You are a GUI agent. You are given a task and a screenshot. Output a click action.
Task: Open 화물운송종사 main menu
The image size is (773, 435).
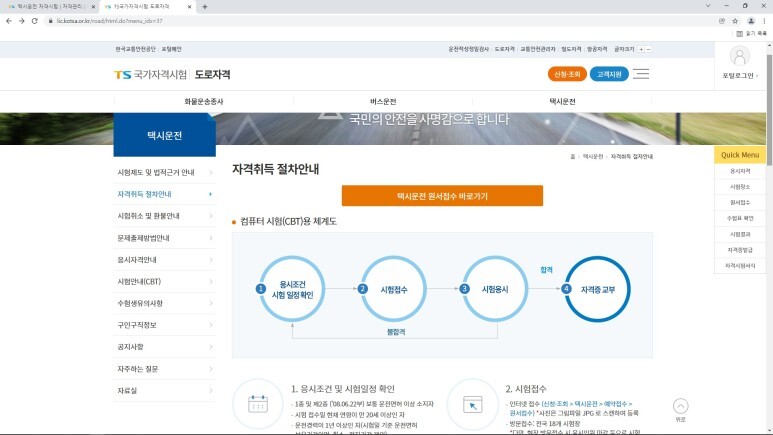(204, 102)
